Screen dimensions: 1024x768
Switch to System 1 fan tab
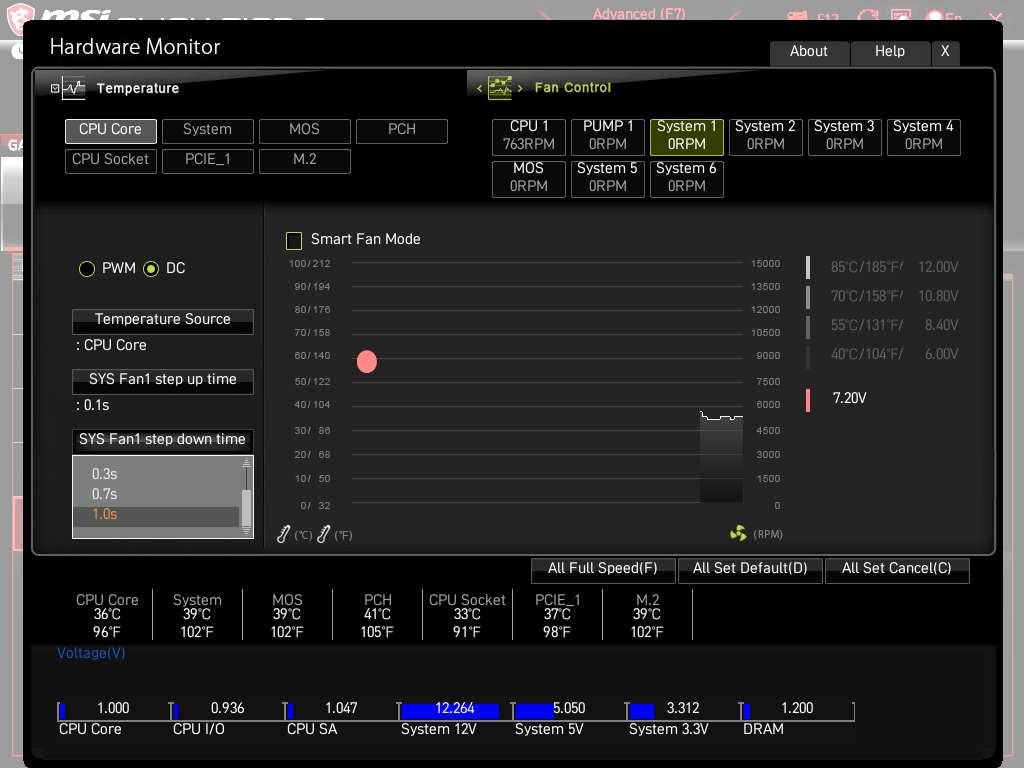686,136
